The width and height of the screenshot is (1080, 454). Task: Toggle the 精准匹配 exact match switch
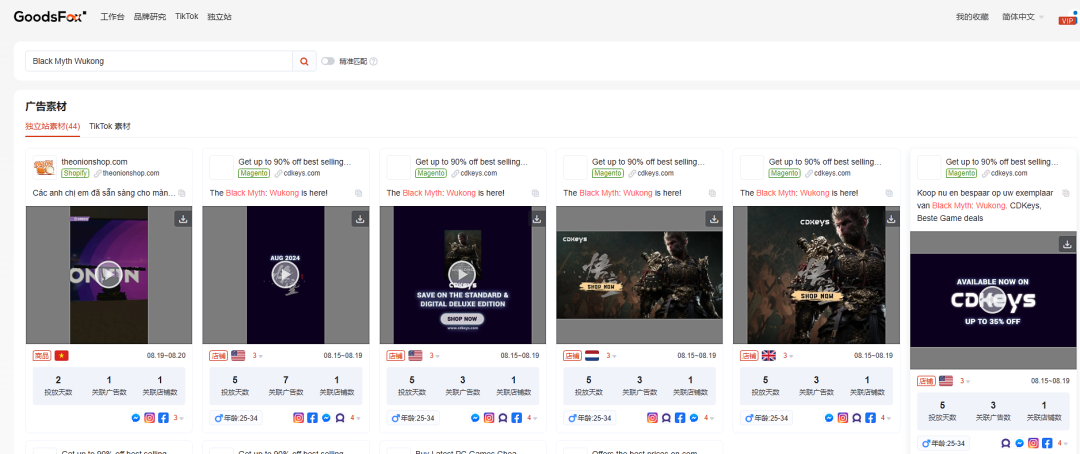coord(328,61)
